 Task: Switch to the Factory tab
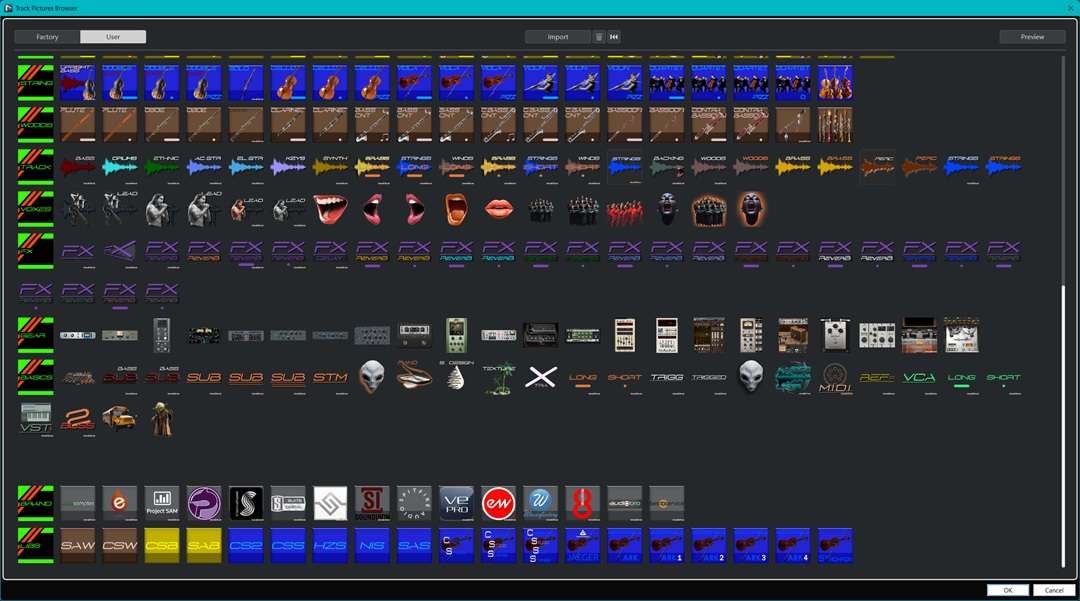coord(47,37)
